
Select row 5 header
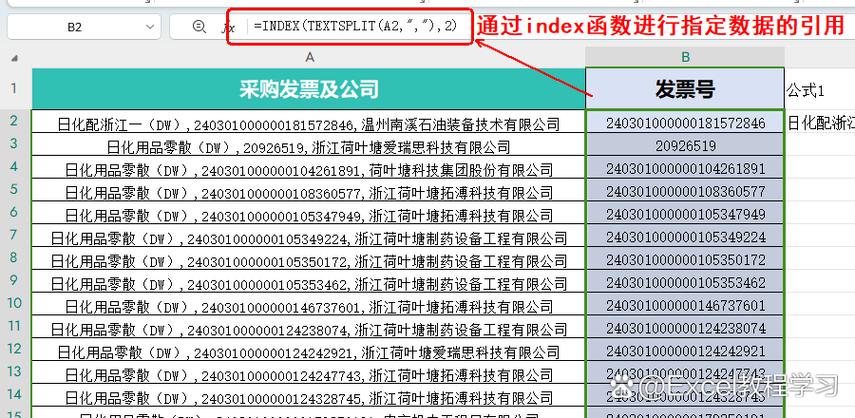[x=14, y=189]
